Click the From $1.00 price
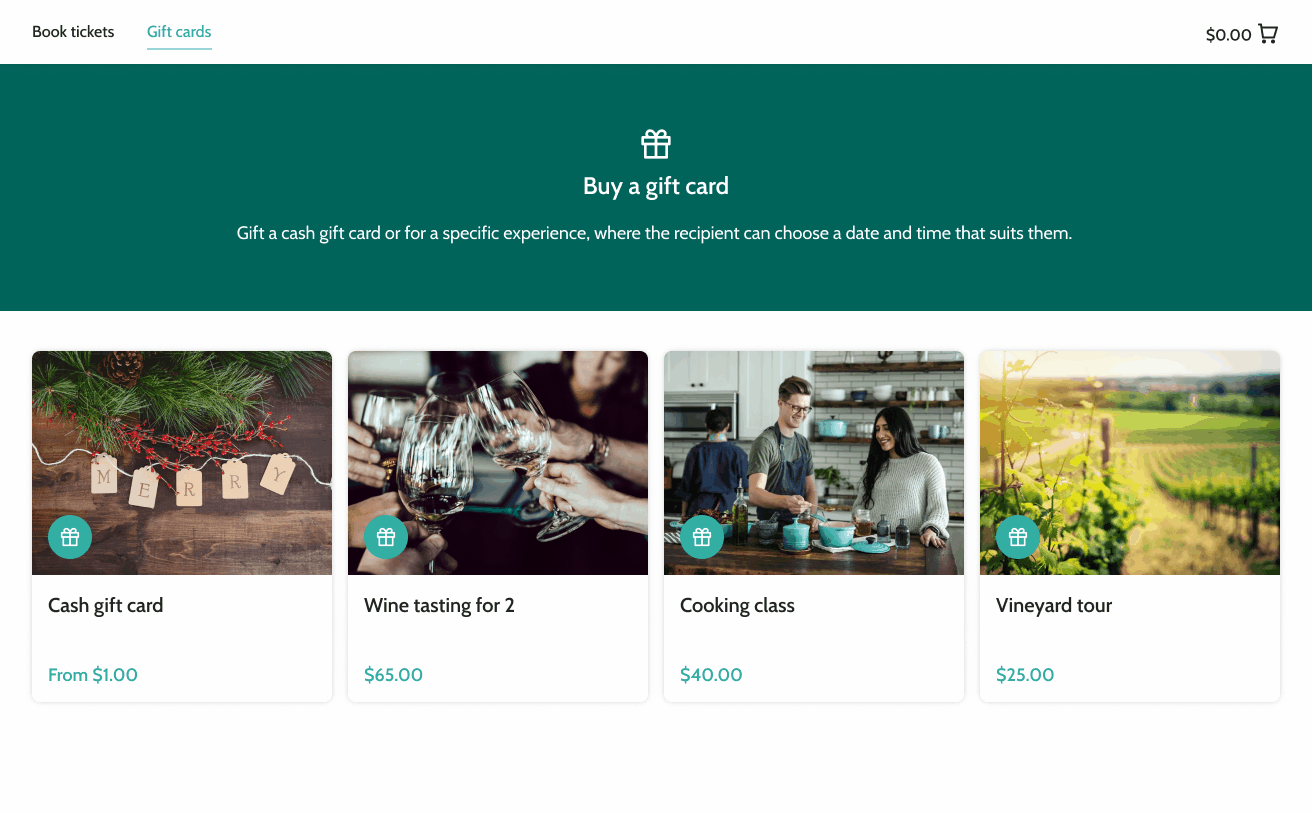The image size is (1312, 814). point(93,675)
